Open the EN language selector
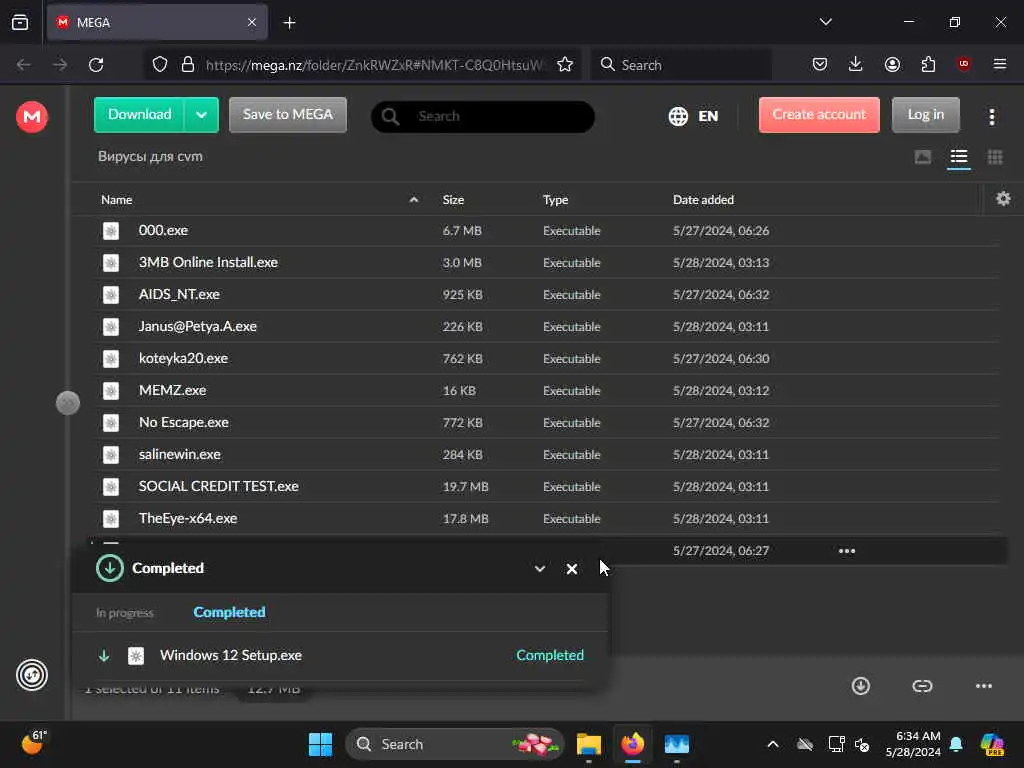The image size is (1024, 768). point(694,116)
